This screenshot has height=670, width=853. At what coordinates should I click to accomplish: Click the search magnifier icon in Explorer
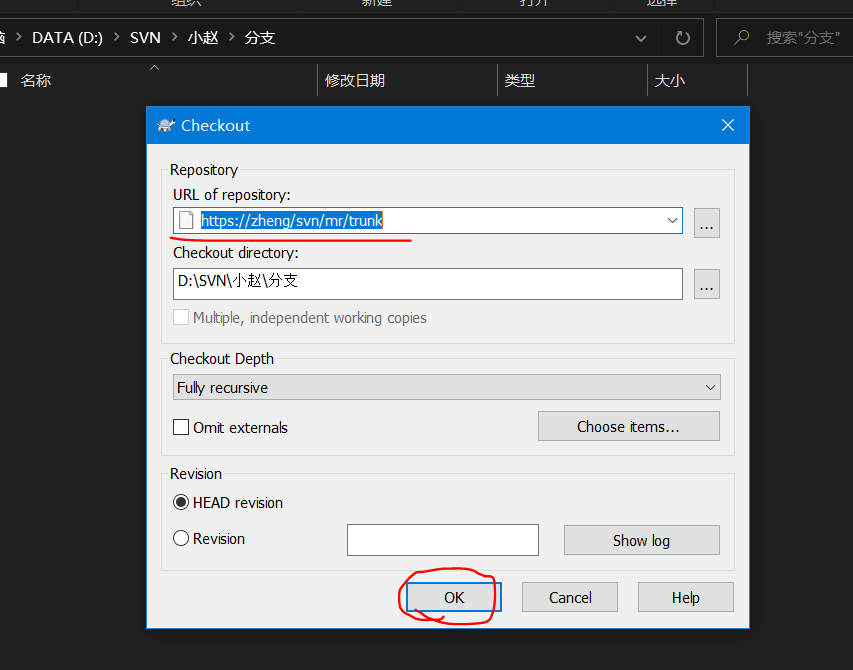pos(741,38)
